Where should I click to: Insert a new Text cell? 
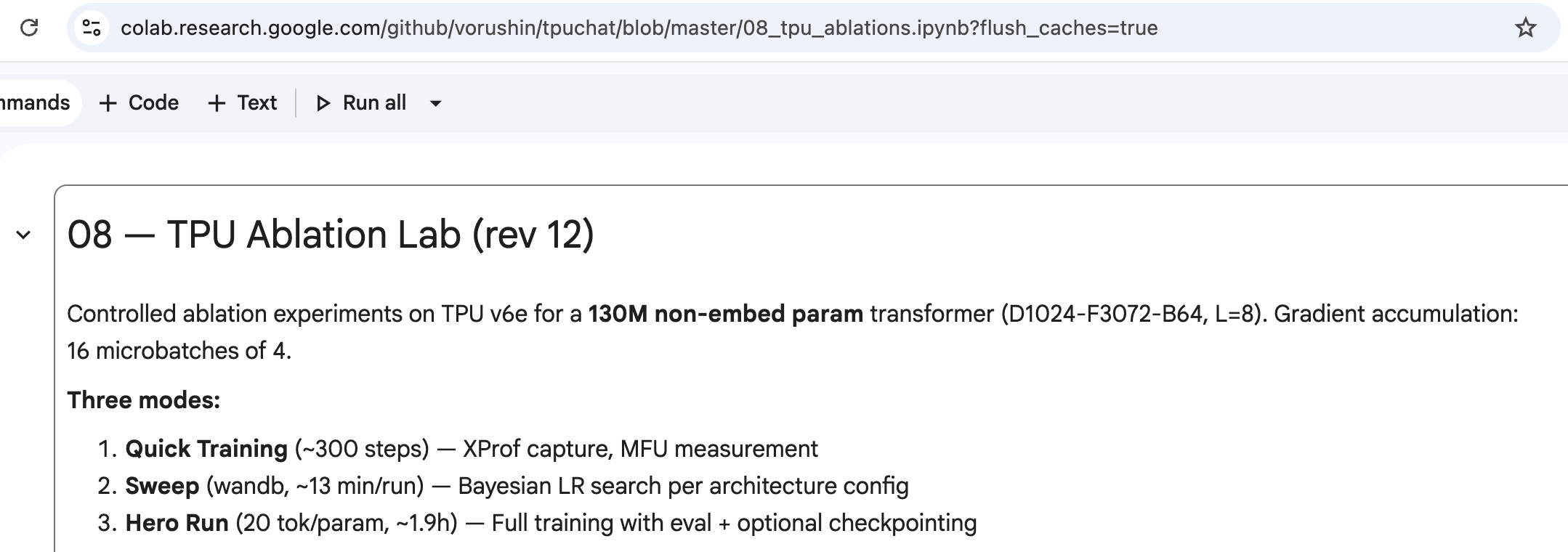click(242, 103)
